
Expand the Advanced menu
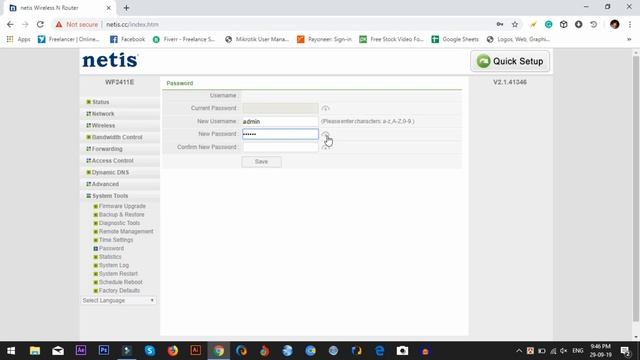tap(105, 184)
